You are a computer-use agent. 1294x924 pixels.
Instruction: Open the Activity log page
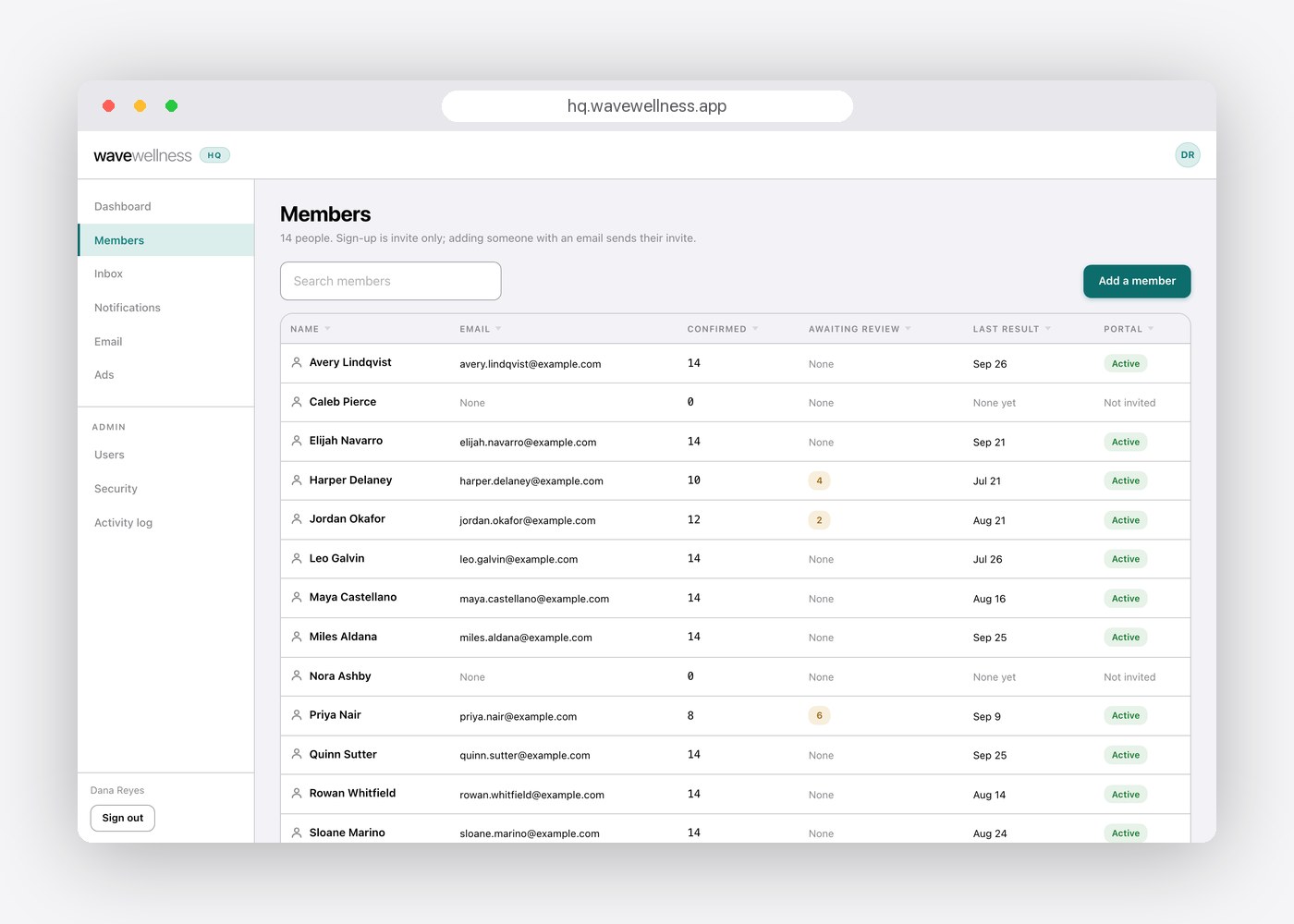coord(166,522)
